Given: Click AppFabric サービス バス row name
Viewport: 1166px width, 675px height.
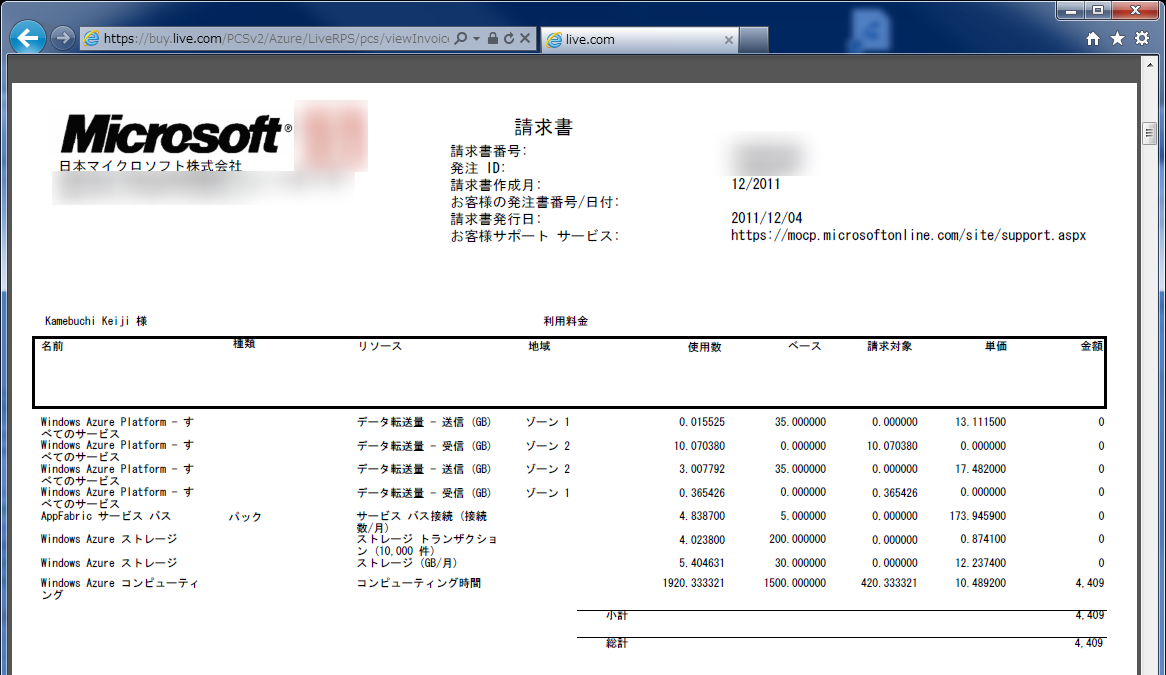Looking at the screenshot, I should coord(106,516).
